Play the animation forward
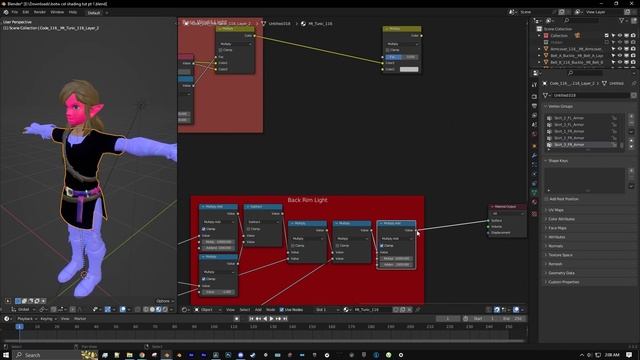640x360 pixels. point(271,319)
